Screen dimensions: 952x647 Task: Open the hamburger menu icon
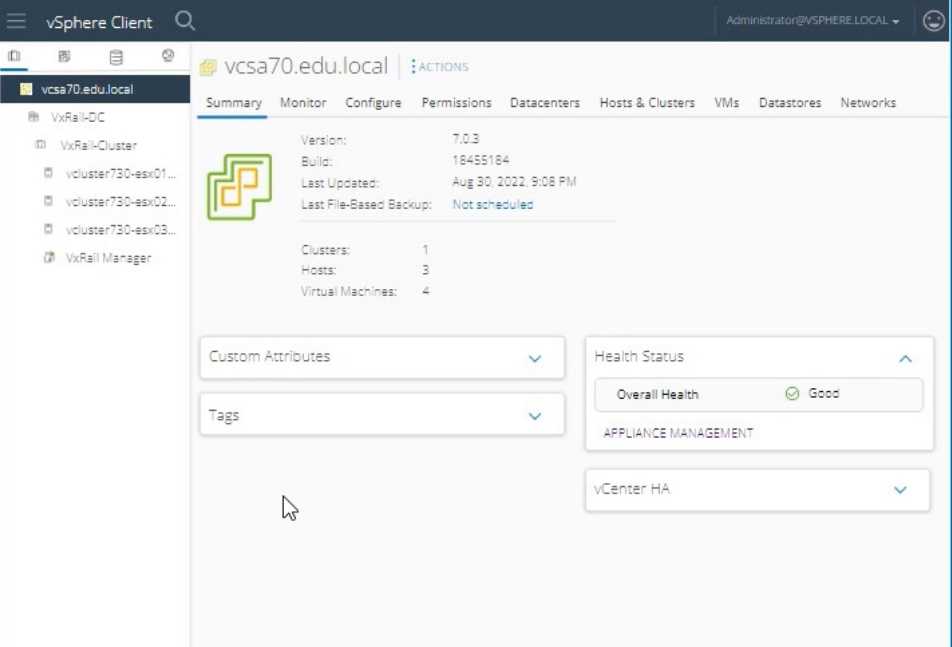(x=16, y=21)
